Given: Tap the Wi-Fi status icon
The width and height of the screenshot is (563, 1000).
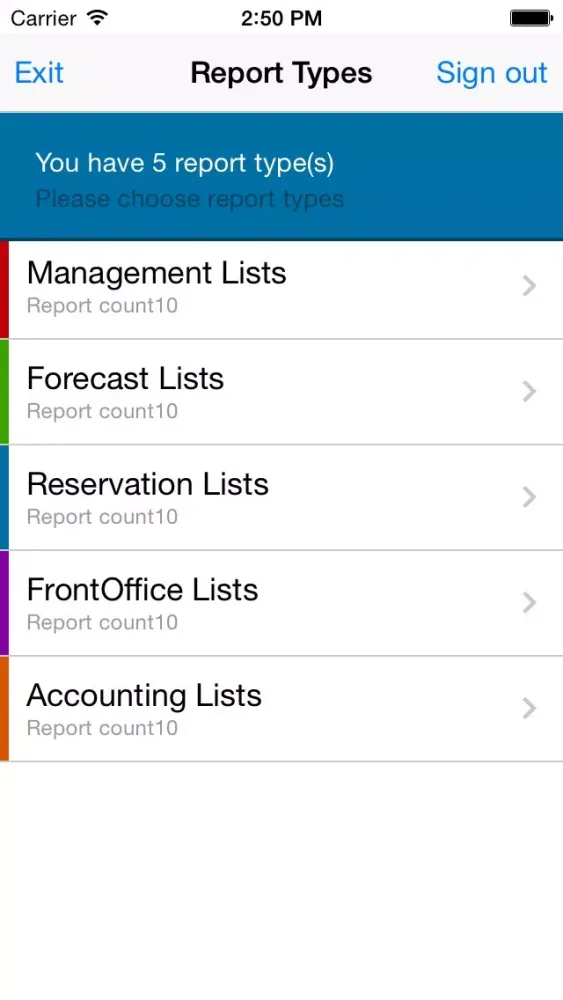Looking at the screenshot, I should (x=98, y=18).
